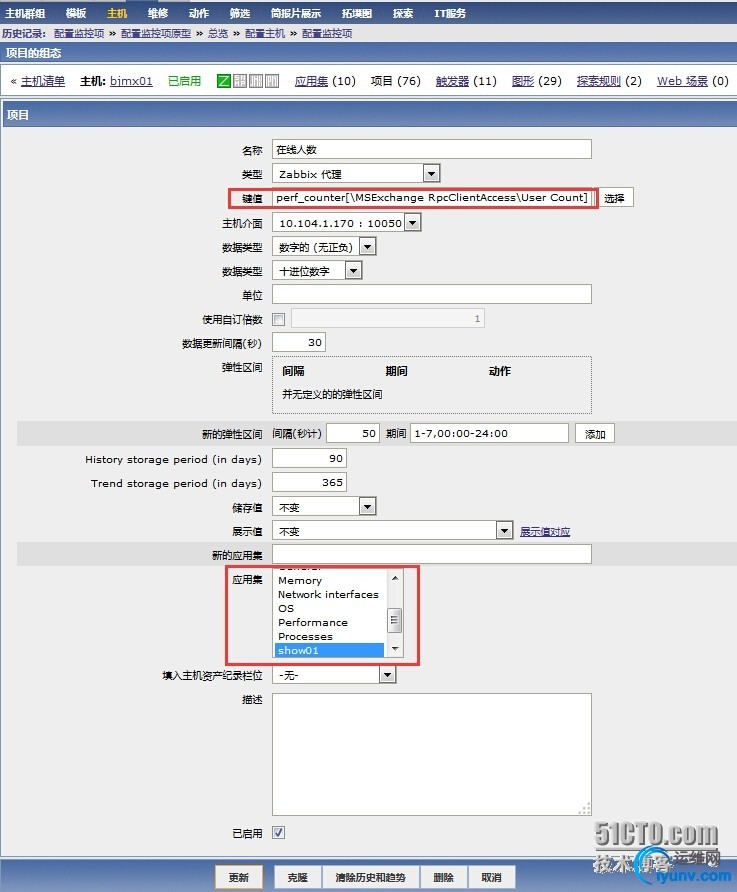Screen dimensions: 737x892
Task: Click 配置监控项原型 in history breadcrumb
Action: [156, 34]
